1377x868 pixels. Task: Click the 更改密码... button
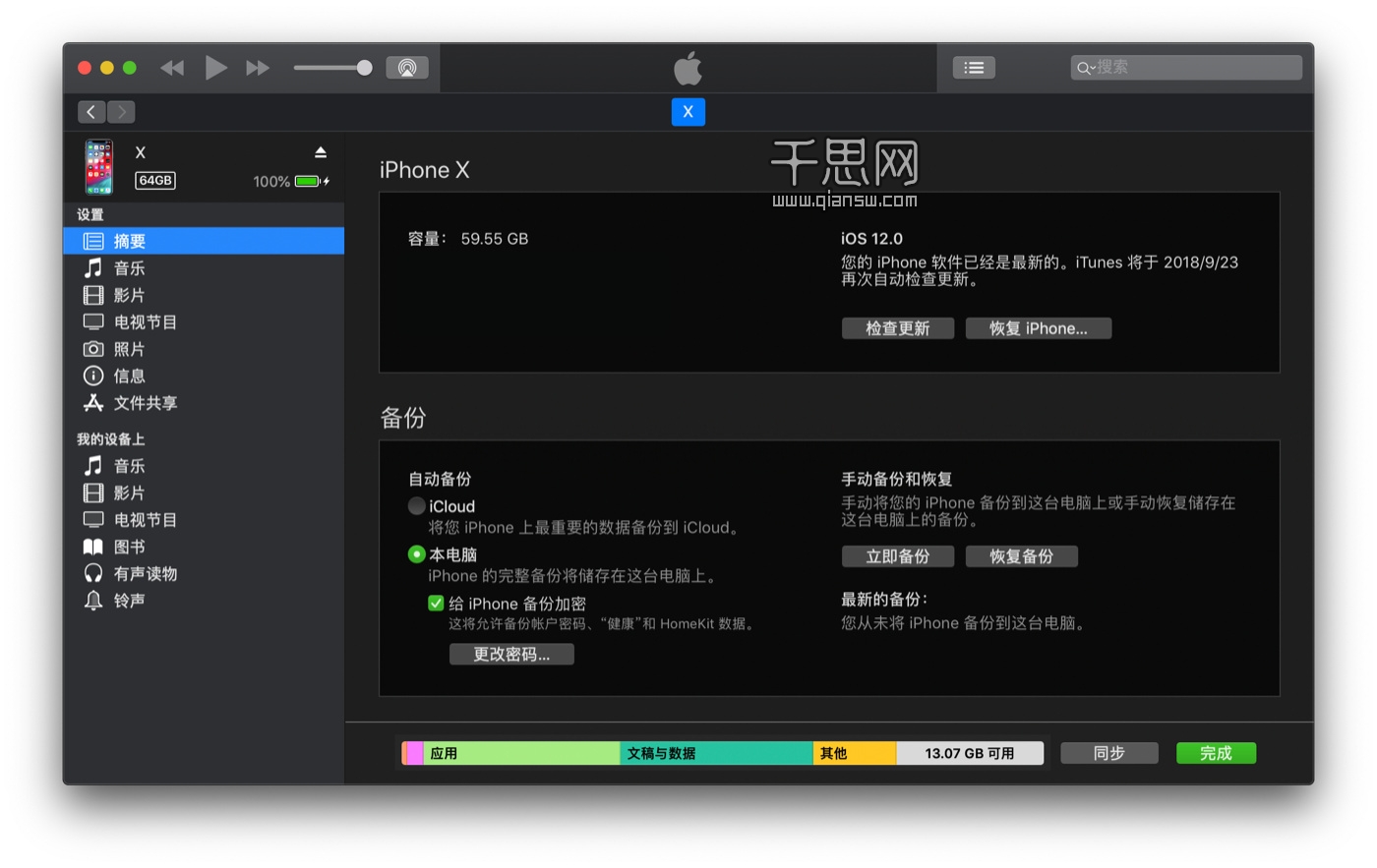pyautogui.click(x=511, y=655)
